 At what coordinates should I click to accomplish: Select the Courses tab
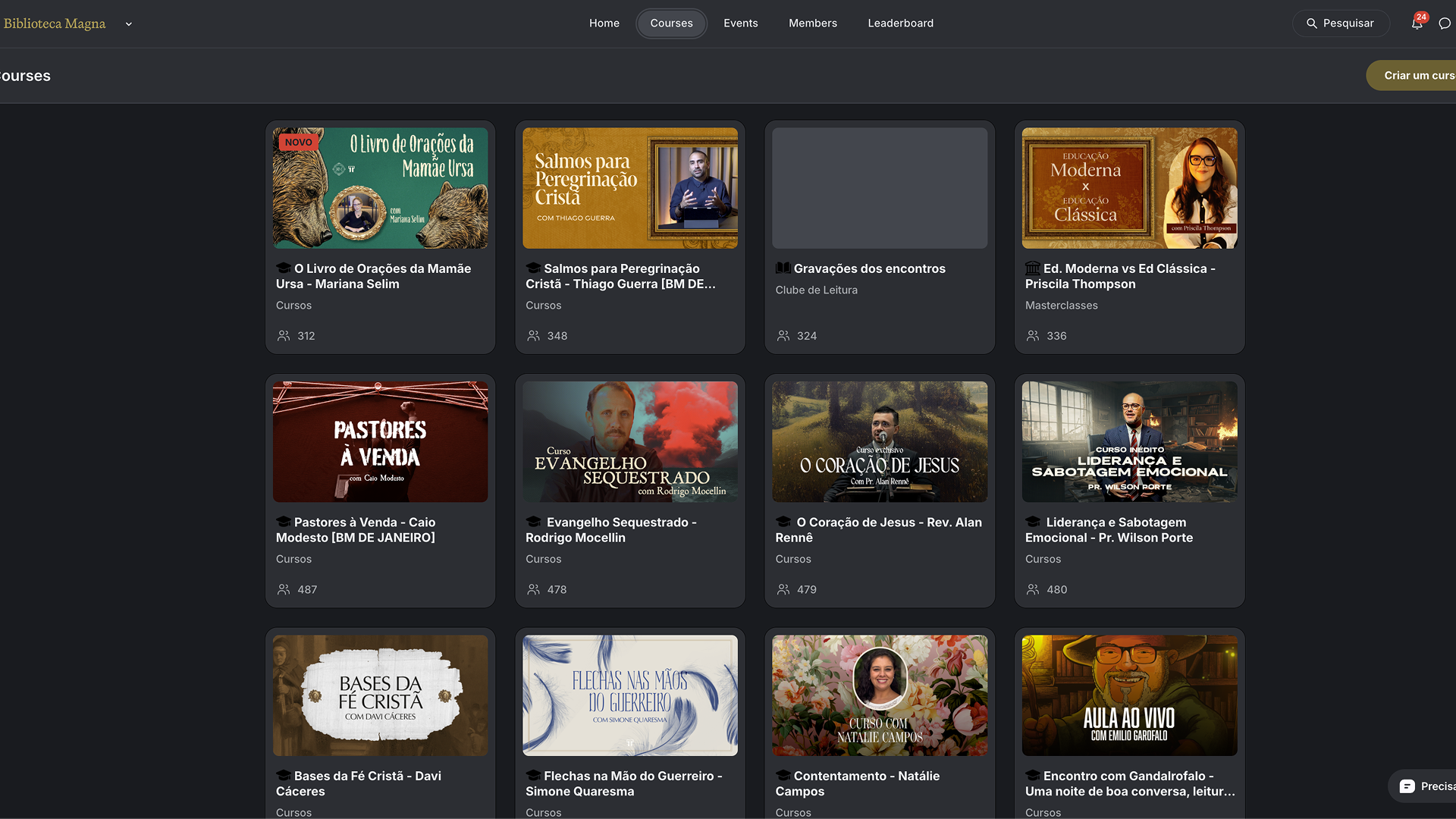pyautogui.click(x=671, y=24)
